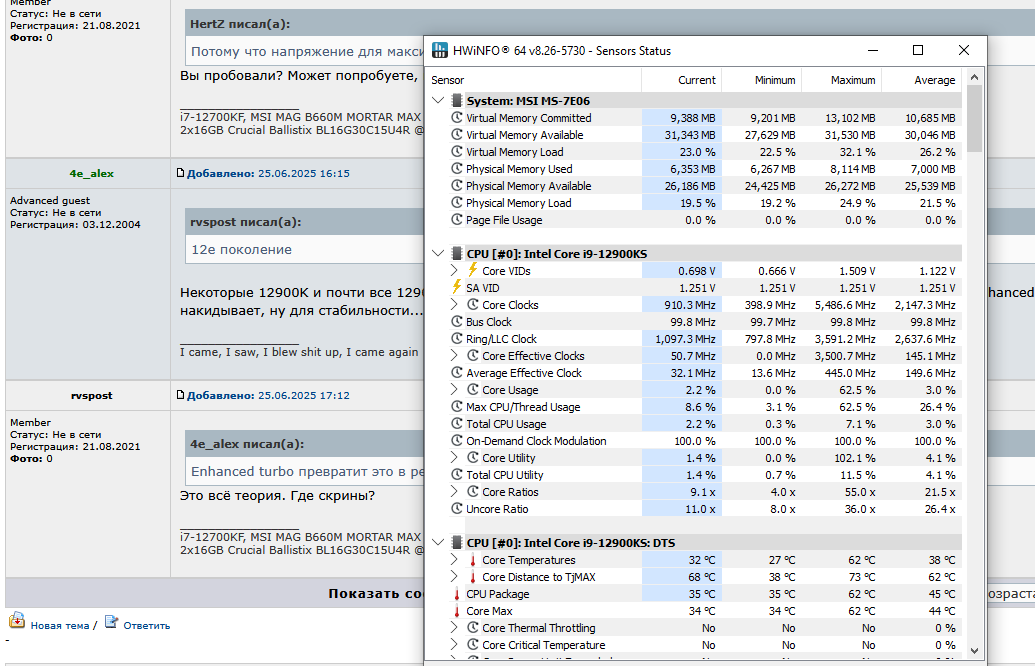Click the chip icon next to System: MSI MS-7E06

pos(457,100)
